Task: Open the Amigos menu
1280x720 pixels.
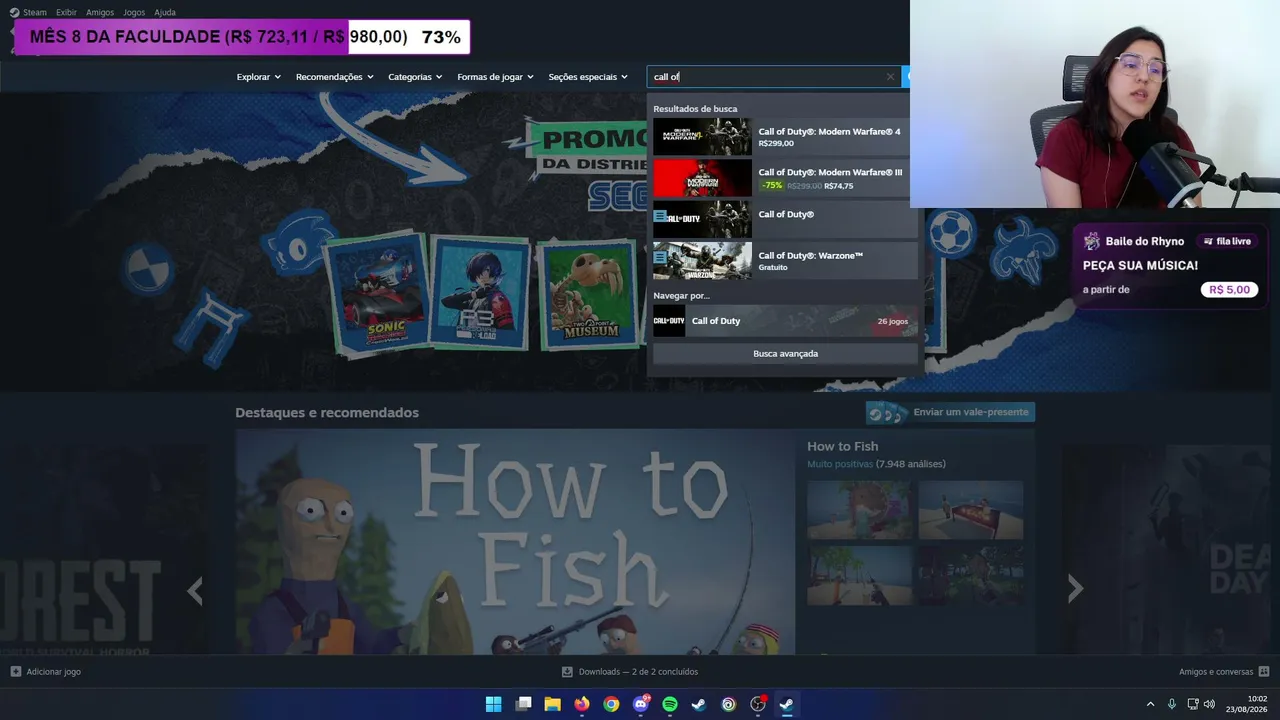Action: [100, 12]
